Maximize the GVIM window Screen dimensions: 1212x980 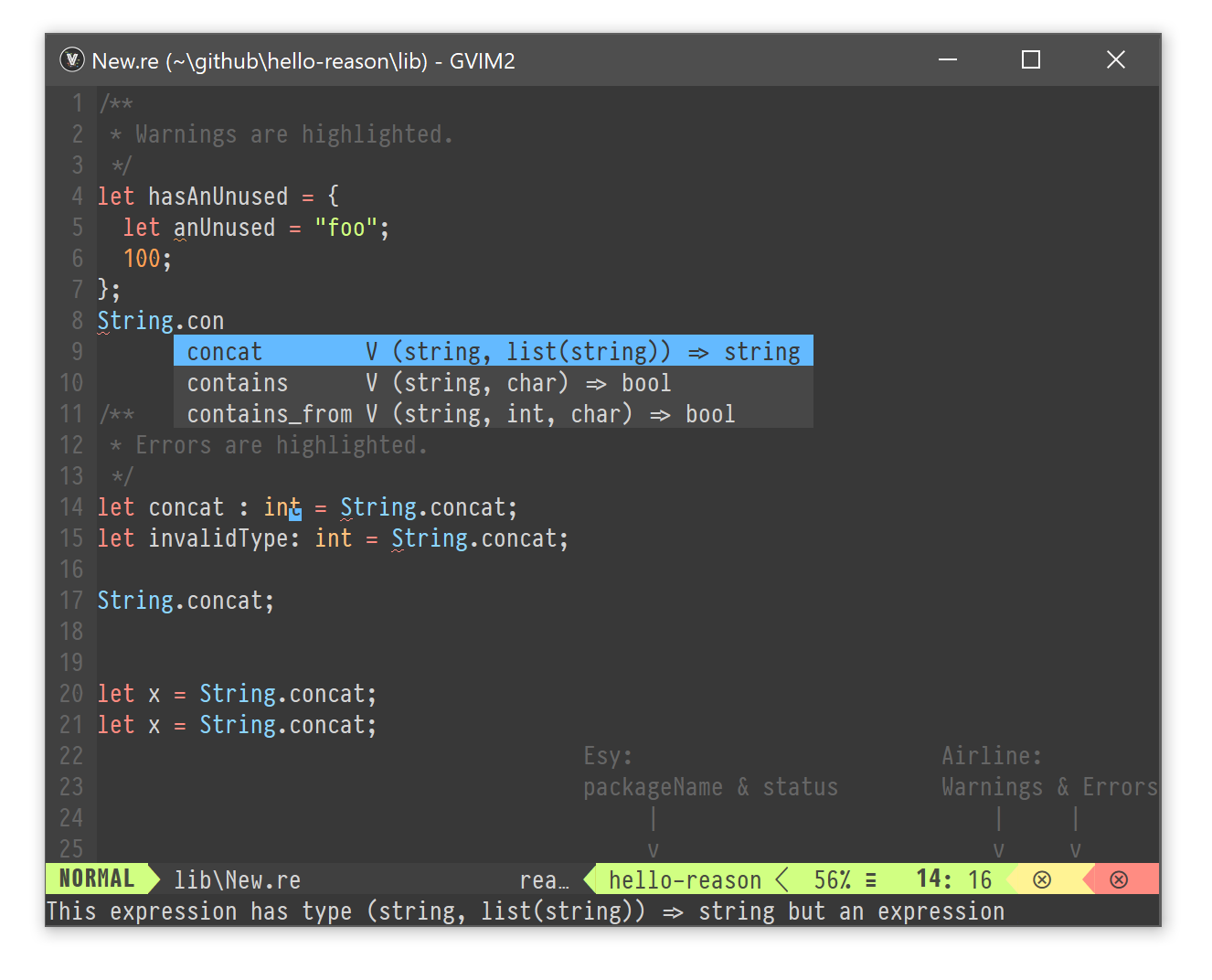(x=1031, y=59)
